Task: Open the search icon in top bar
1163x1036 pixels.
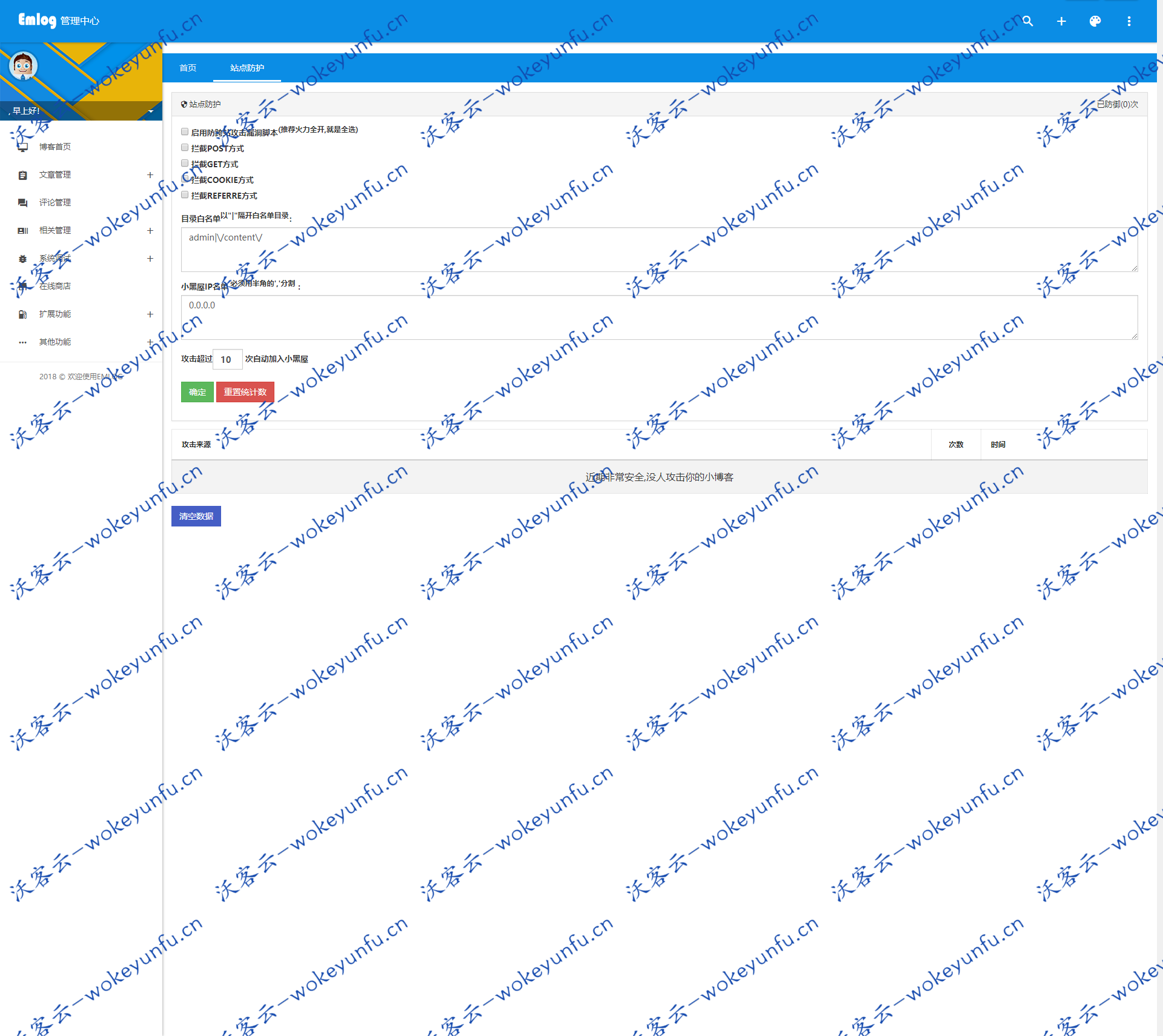Action: click(x=1027, y=21)
